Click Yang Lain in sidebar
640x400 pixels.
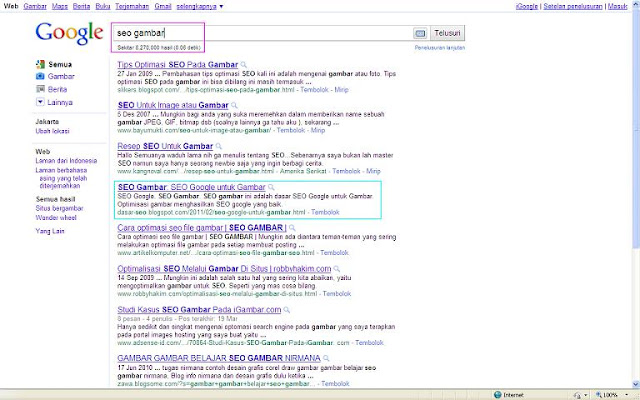50,231
